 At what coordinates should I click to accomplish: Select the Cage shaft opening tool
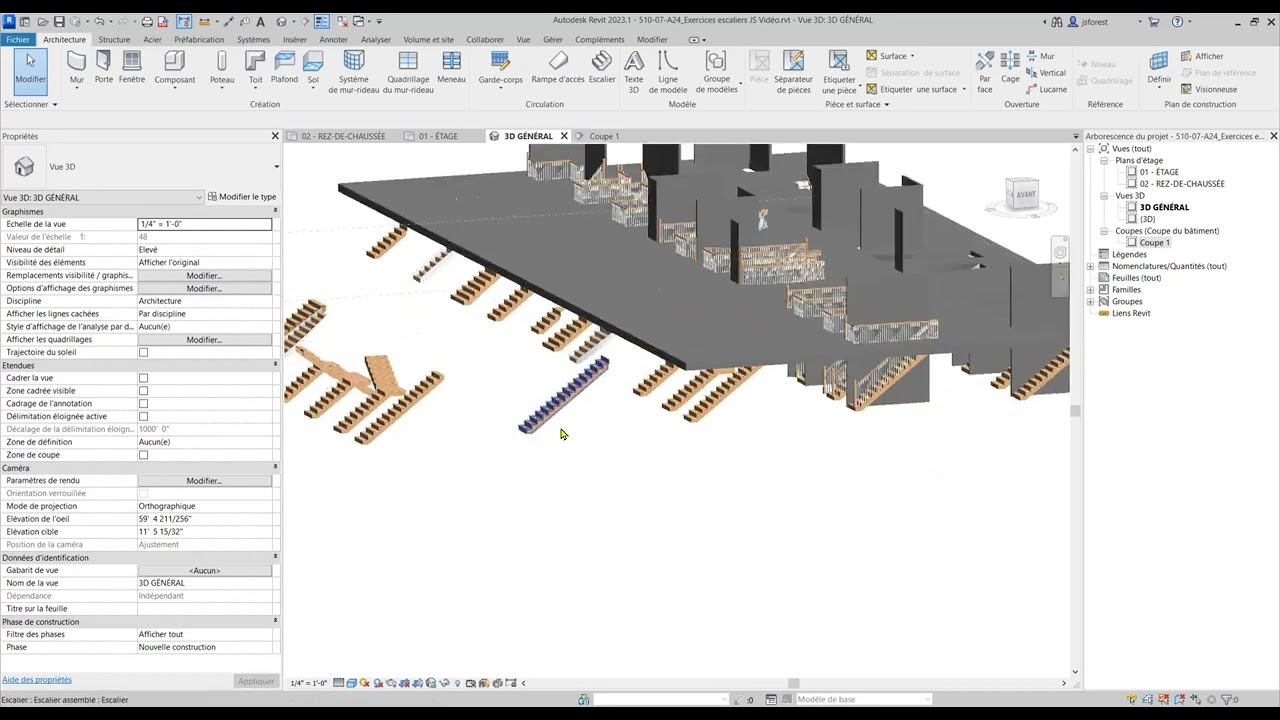(x=1011, y=67)
